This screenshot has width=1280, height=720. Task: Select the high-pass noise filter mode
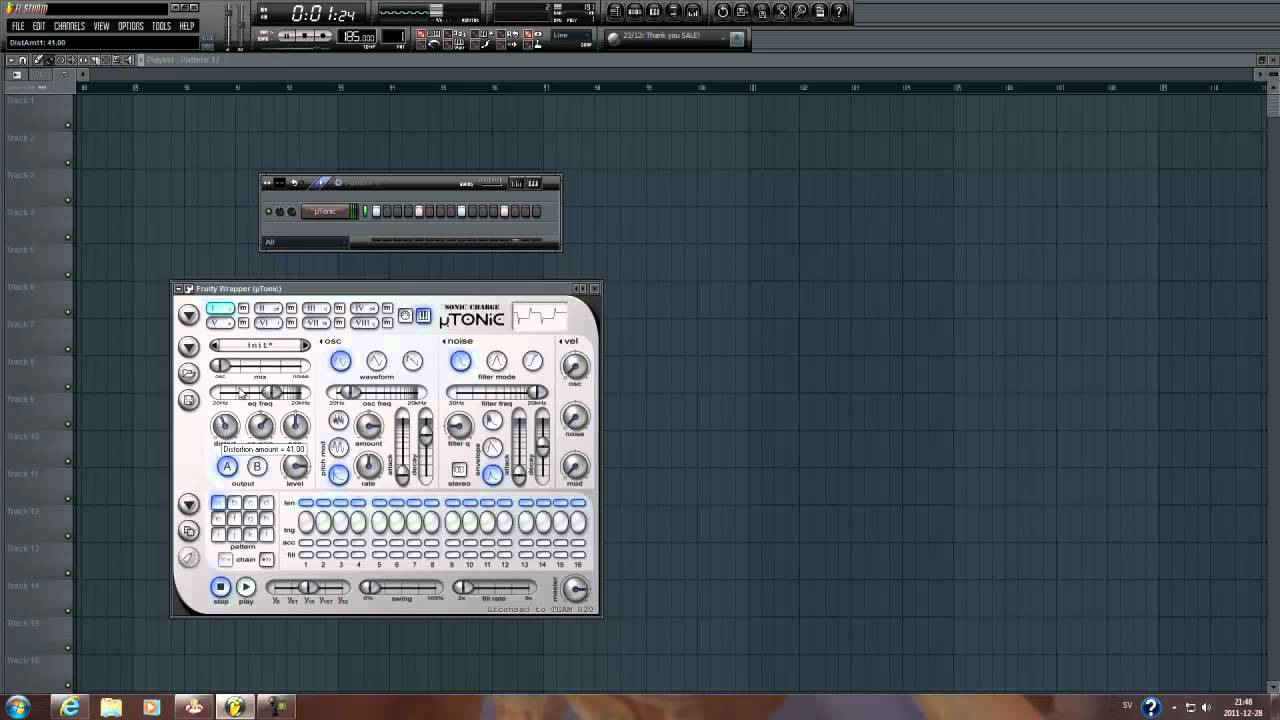click(x=532, y=361)
